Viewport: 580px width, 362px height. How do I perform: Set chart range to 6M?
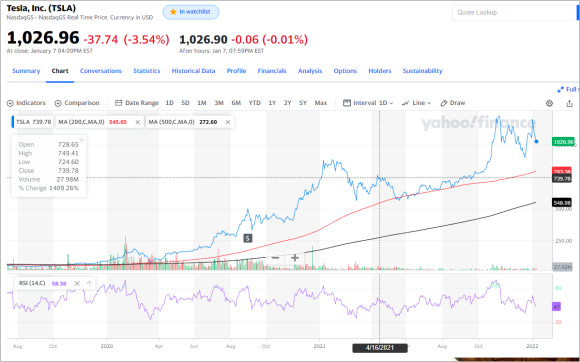point(236,103)
